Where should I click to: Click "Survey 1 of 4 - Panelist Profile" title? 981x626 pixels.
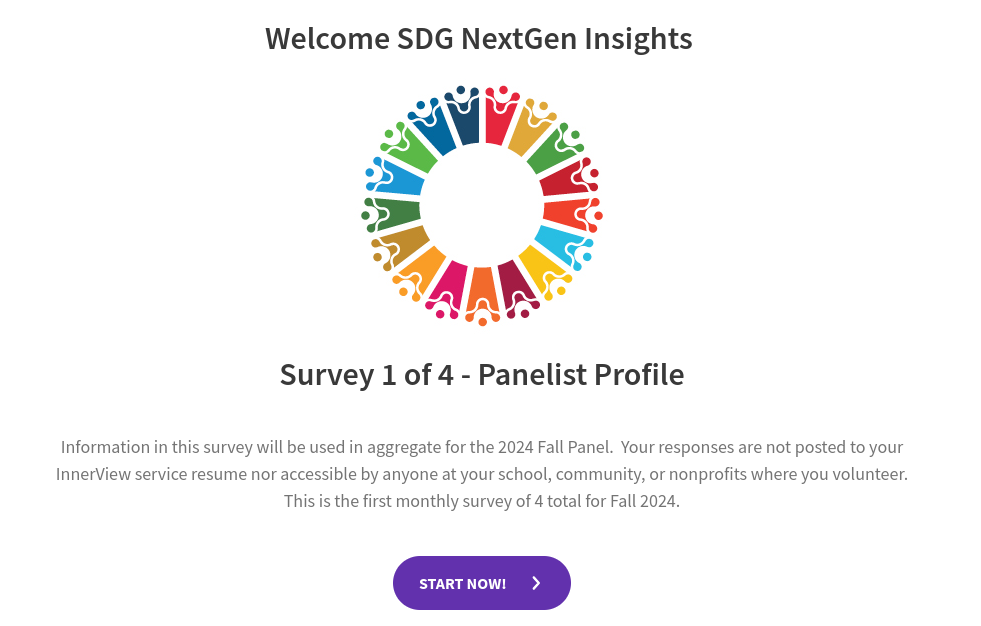pos(482,375)
